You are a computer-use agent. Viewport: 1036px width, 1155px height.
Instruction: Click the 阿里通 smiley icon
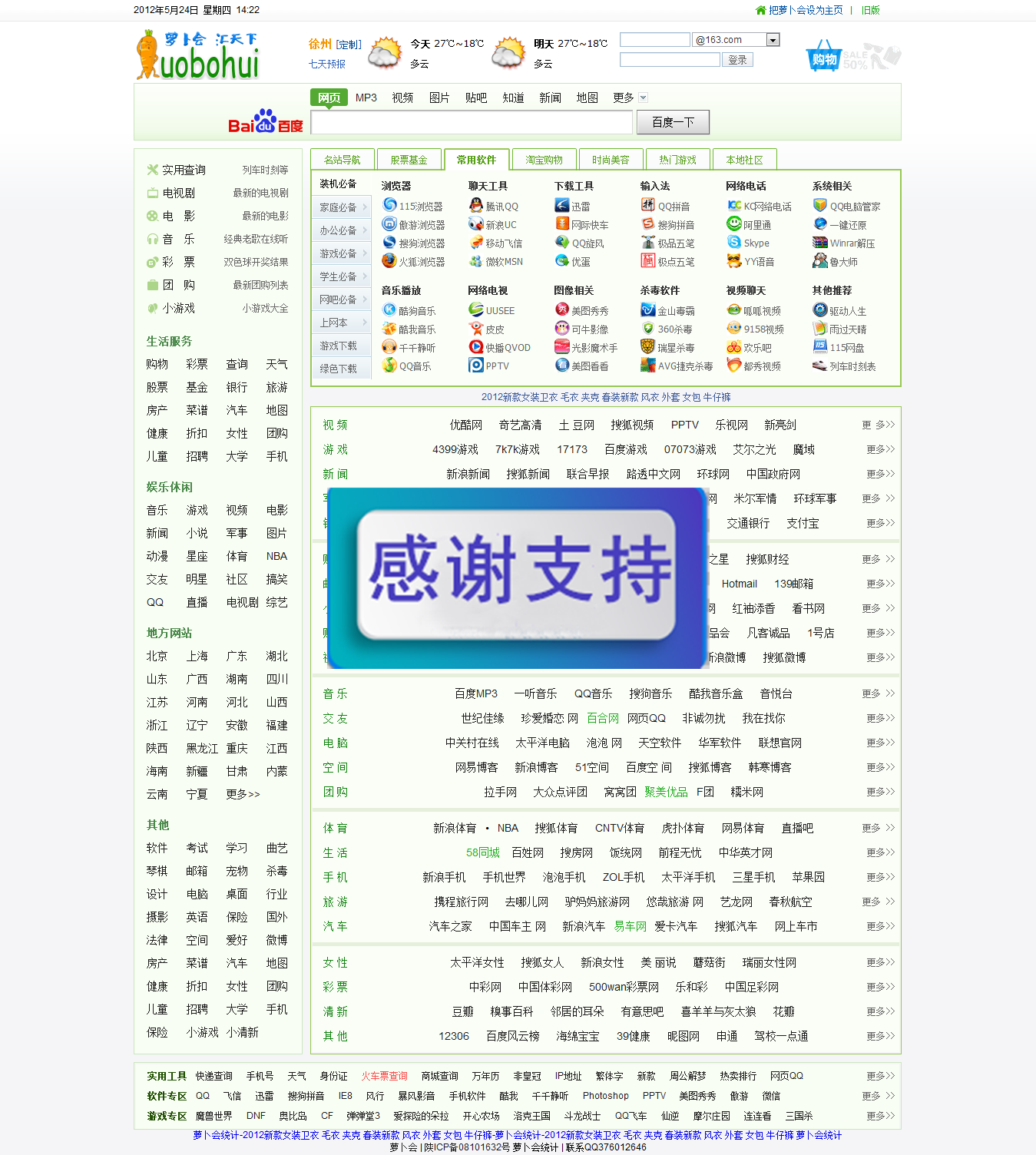[734, 223]
